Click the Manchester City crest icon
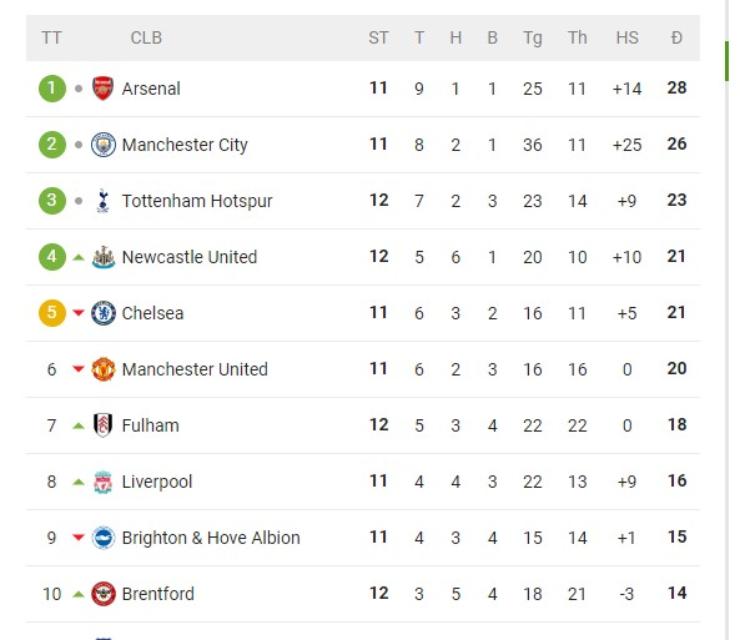Viewport: 740px width, 640px height. (103, 144)
